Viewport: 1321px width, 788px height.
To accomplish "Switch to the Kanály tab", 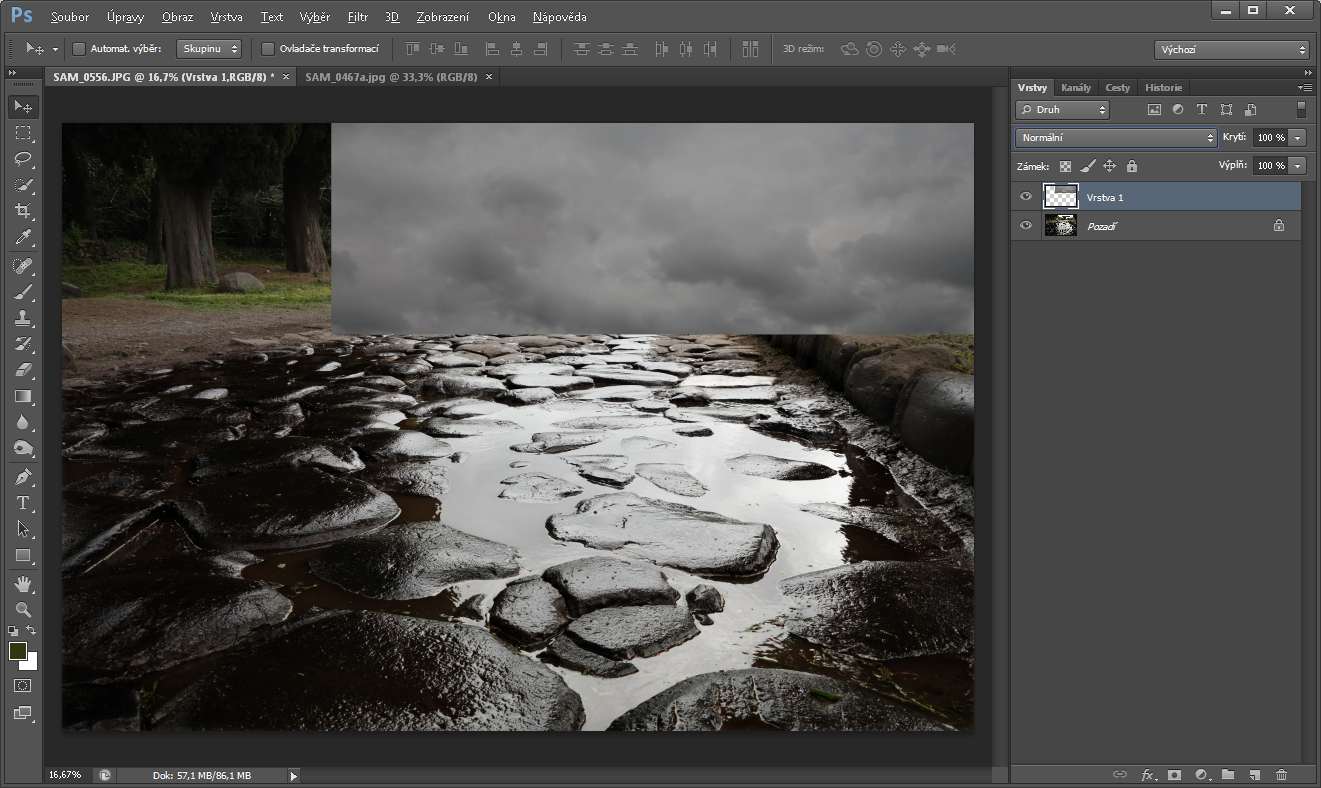I will [x=1076, y=88].
